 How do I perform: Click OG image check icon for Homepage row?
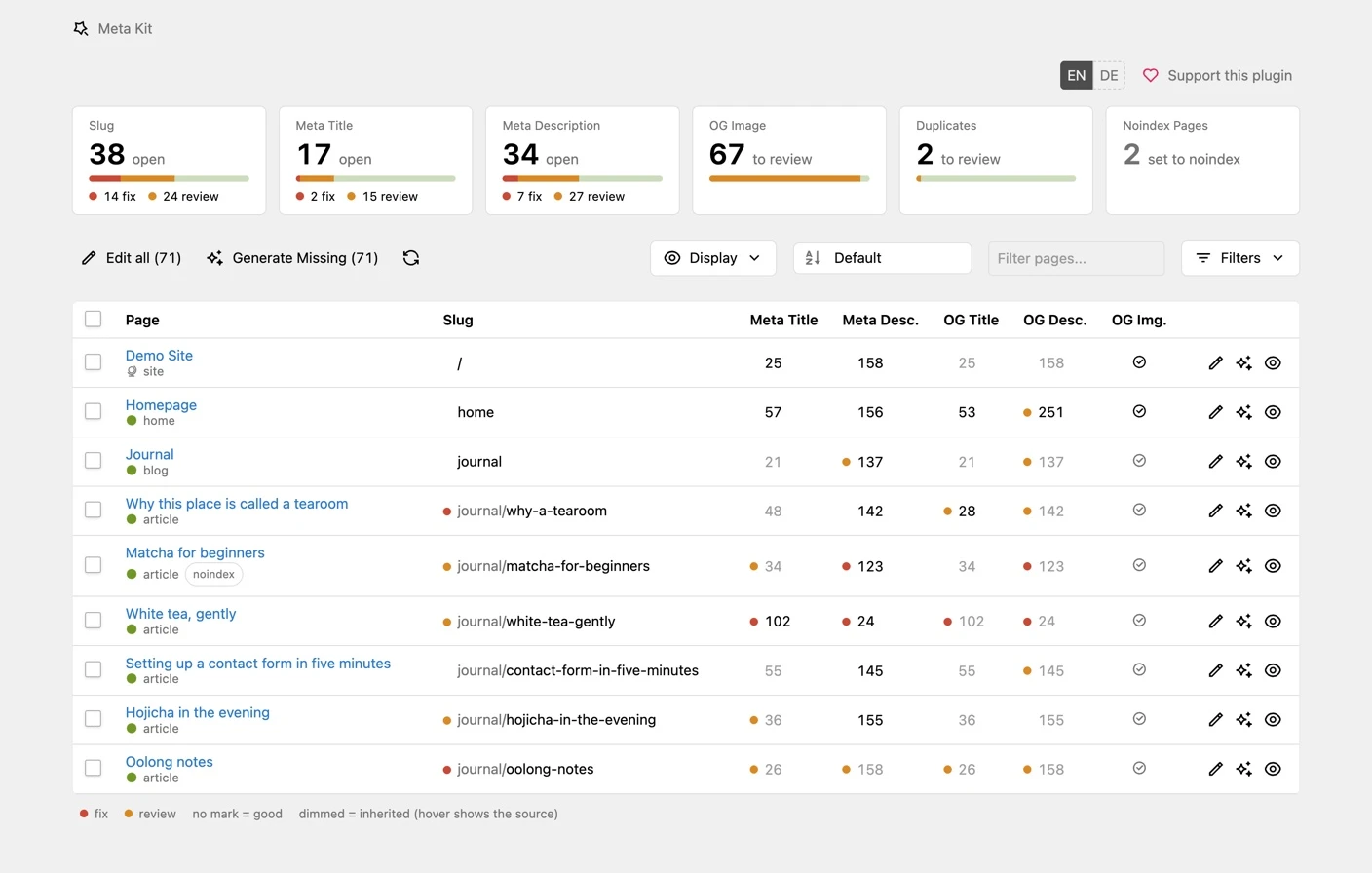[x=1139, y=411]
